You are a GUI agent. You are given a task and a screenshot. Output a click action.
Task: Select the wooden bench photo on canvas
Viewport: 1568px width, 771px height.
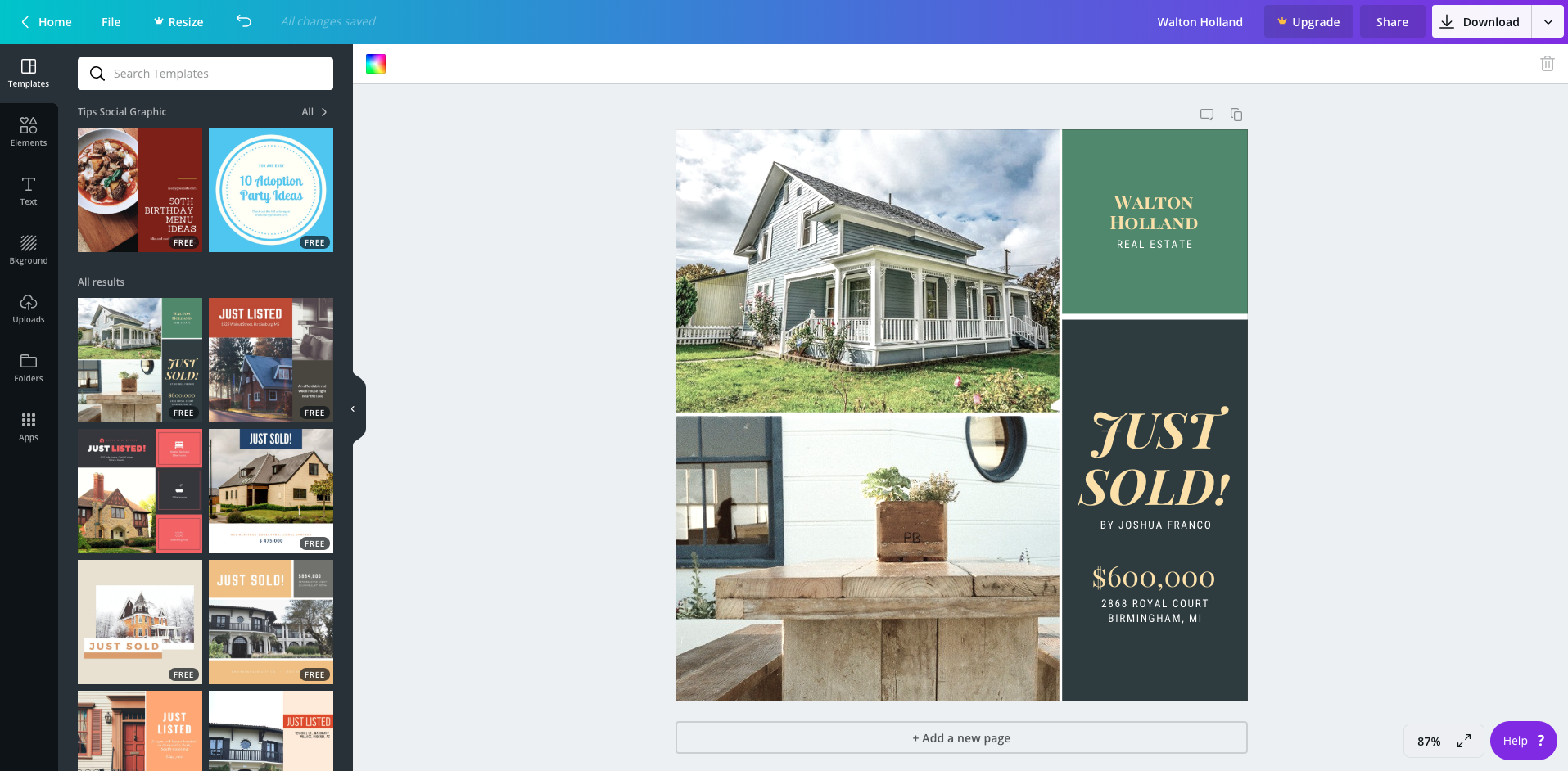(867, 558)
